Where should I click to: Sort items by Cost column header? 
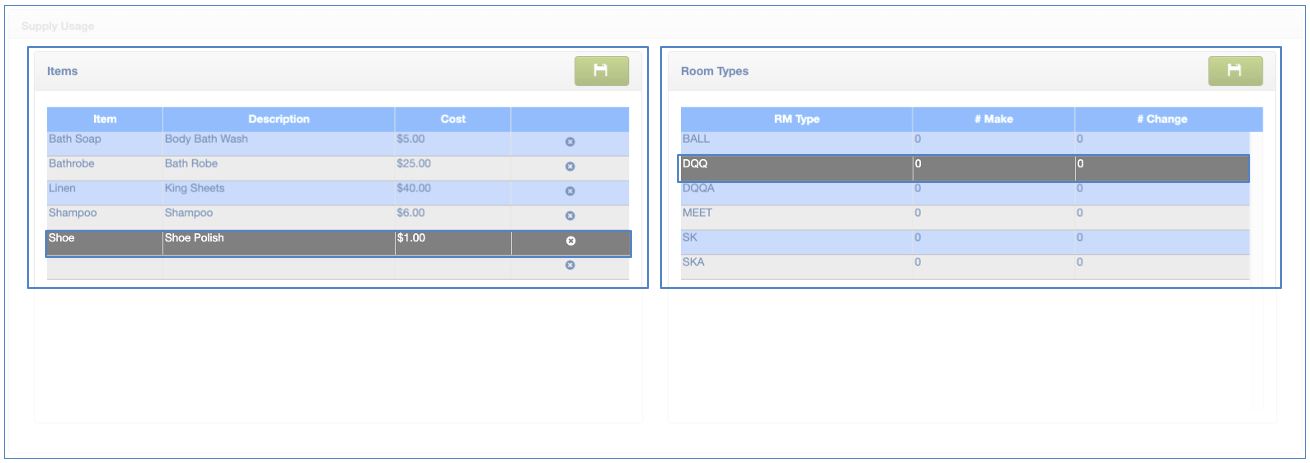453,119
